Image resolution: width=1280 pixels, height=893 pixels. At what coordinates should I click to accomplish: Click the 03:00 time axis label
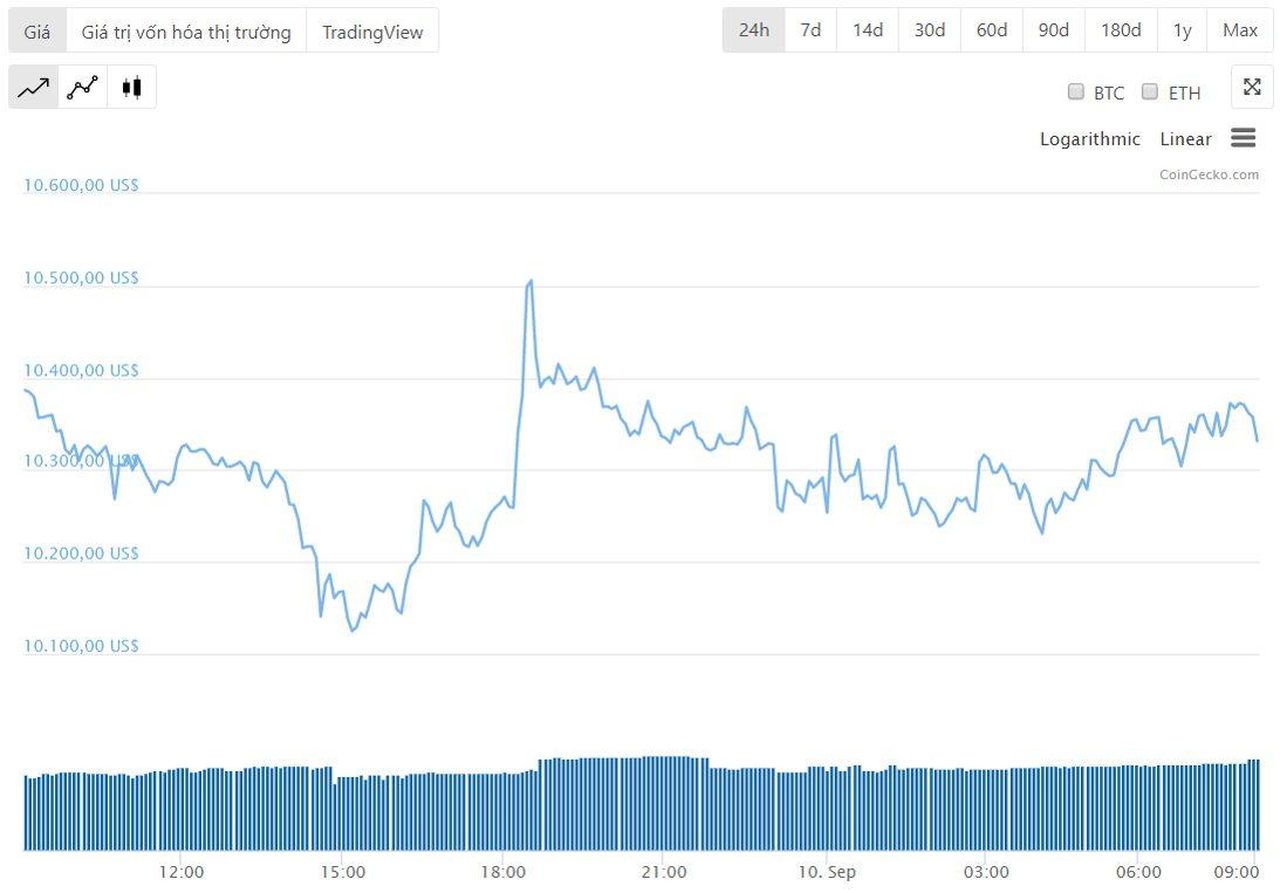click(x=986, y=872)
